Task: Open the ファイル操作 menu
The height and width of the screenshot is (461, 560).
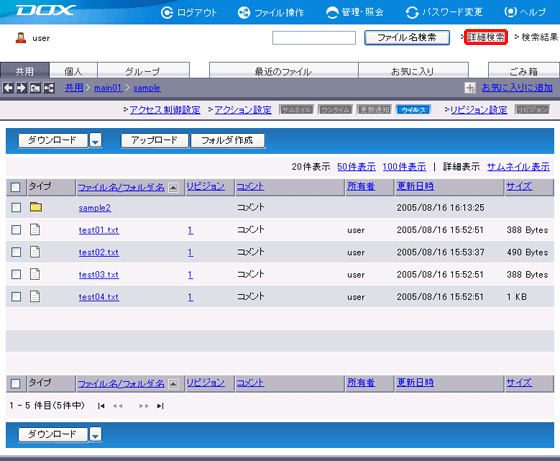Action: click(x=271, y=12)
